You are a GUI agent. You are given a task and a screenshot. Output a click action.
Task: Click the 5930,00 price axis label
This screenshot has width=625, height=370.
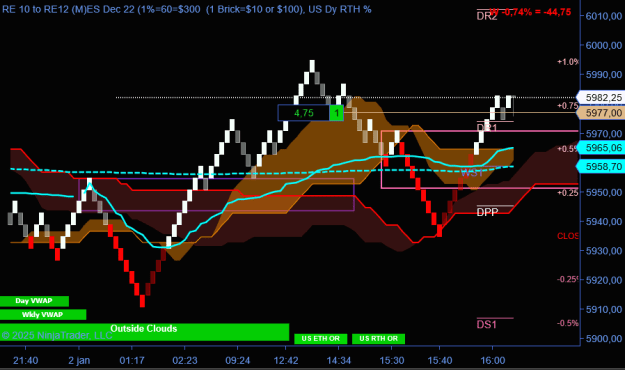604,251
